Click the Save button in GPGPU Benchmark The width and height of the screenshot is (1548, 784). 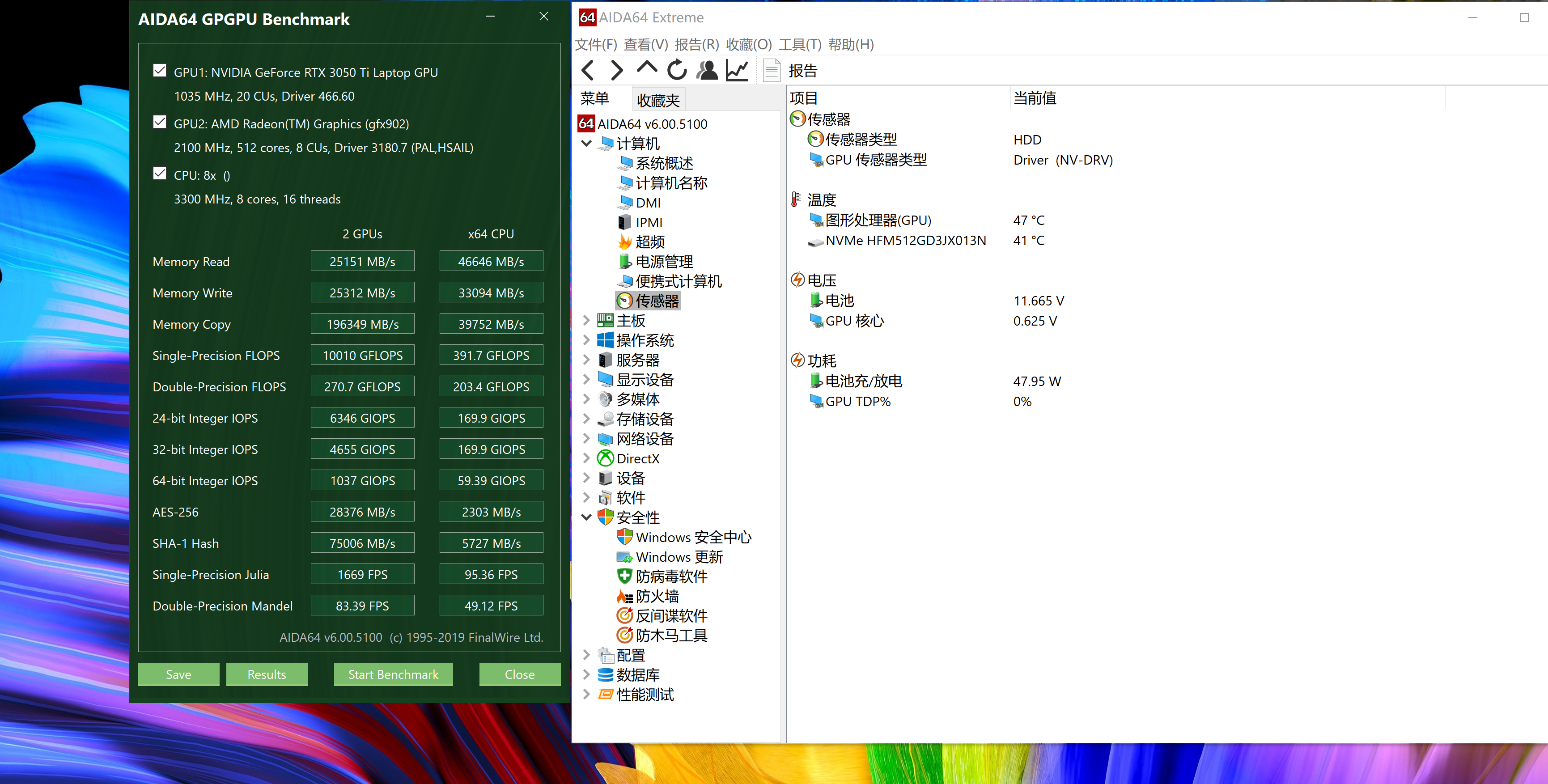point(178,675)
